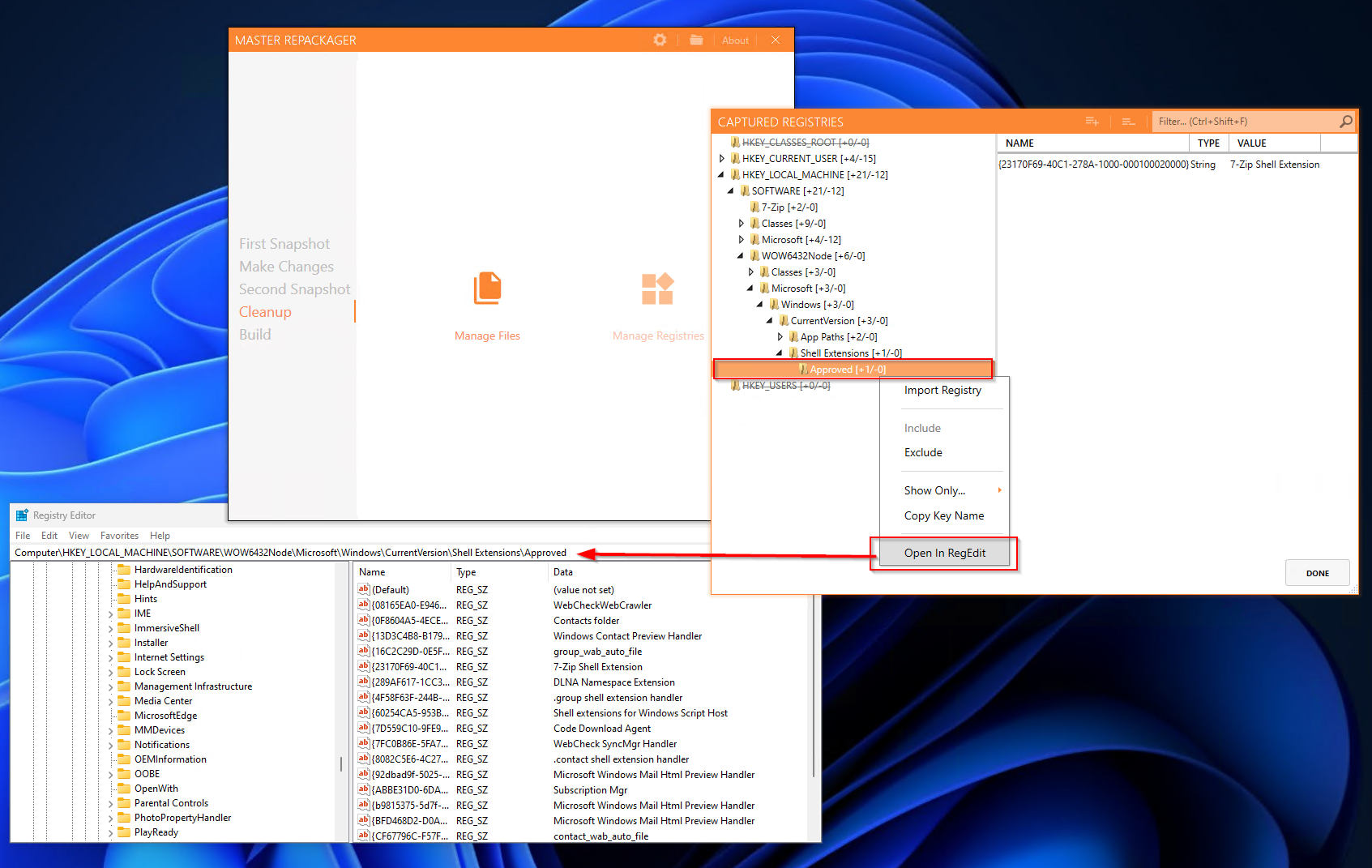Viewport: 1372px width, 868px height.
Task: Expand Classes [+9/-0] under SOFTWARE
Action: (x=742, y=224)
